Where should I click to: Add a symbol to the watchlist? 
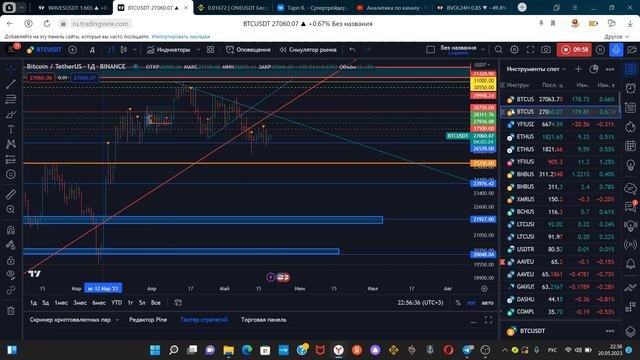point(578,69)
